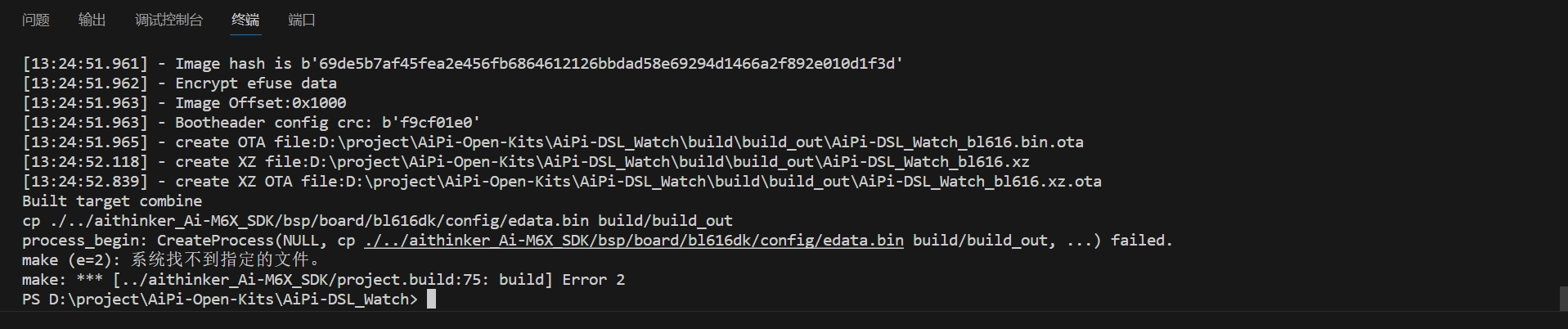Open the underlined edata.bin path link
The height and width of the screenshot is (329, 1568).
(634, 241)
